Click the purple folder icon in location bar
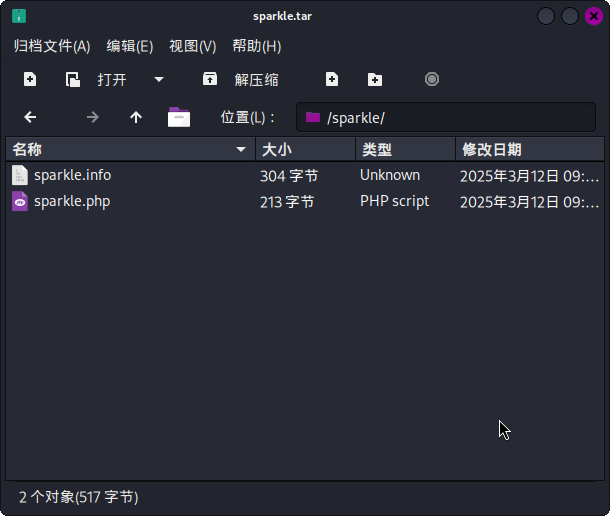The height and width of the screenshot is (516, 610). click(313, 117)
